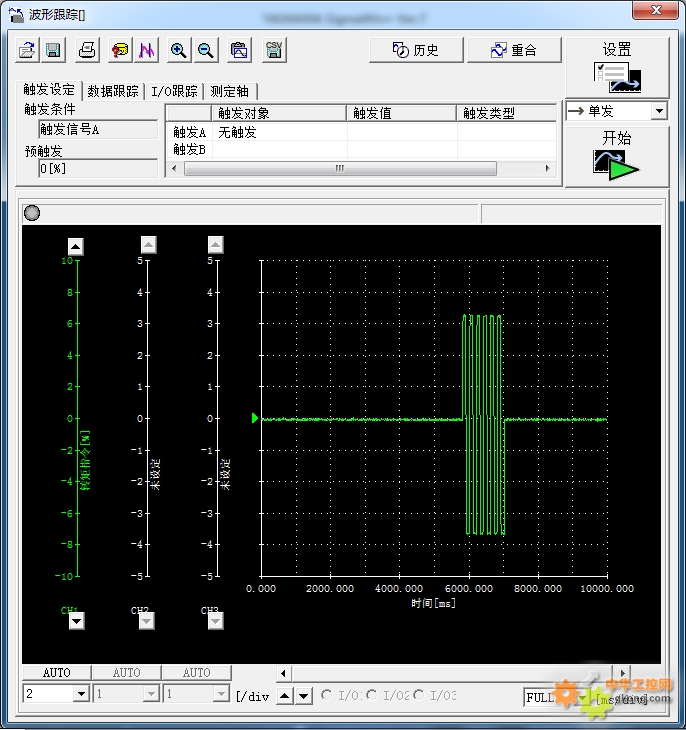Viewport: 686px width, 730px height.
Task: Open the 设置 settings panel
Action: tap(617, 67)
